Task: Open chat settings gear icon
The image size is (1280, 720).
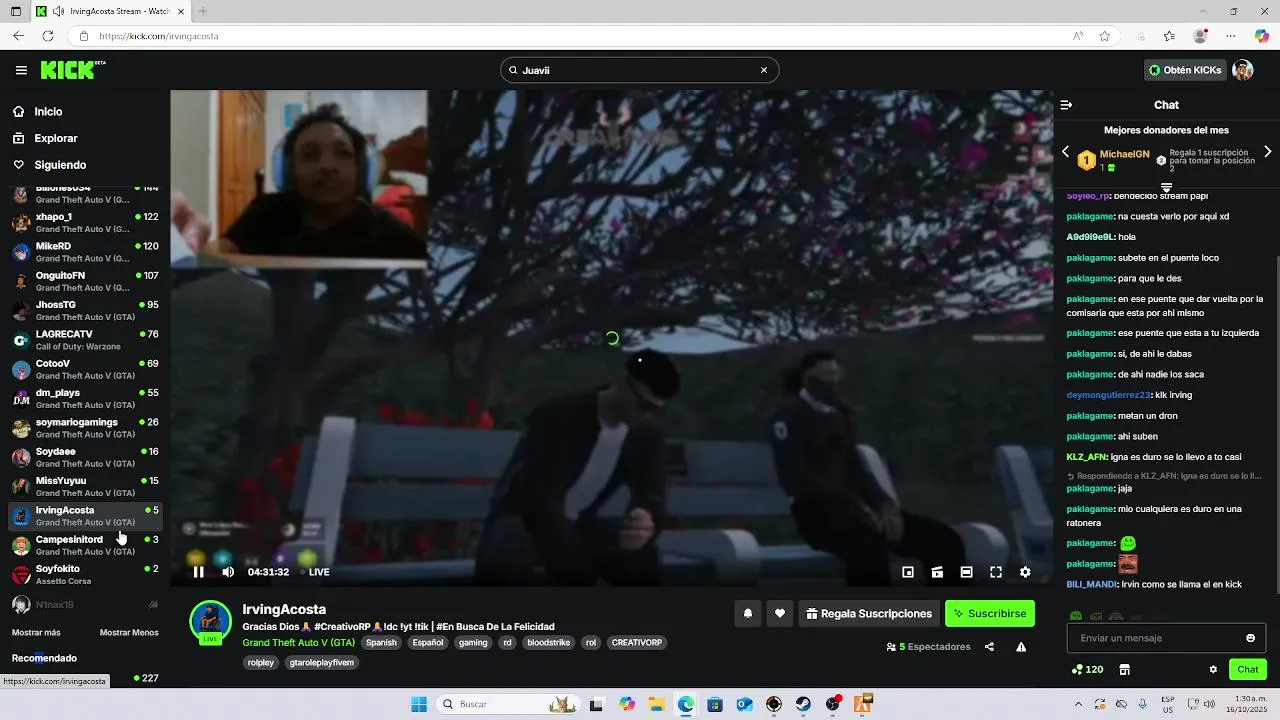Action: pyautogui.click(x=1213, y=670)
